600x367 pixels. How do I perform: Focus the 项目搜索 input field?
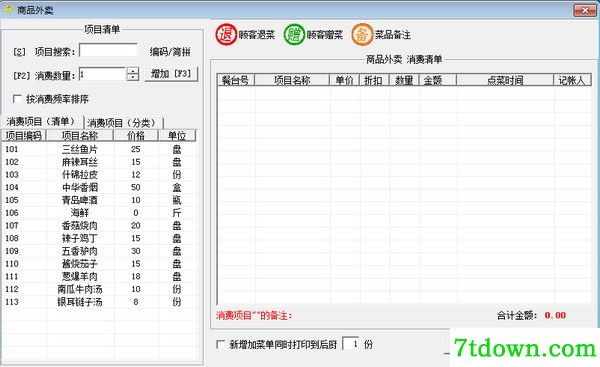pos(108,51)
